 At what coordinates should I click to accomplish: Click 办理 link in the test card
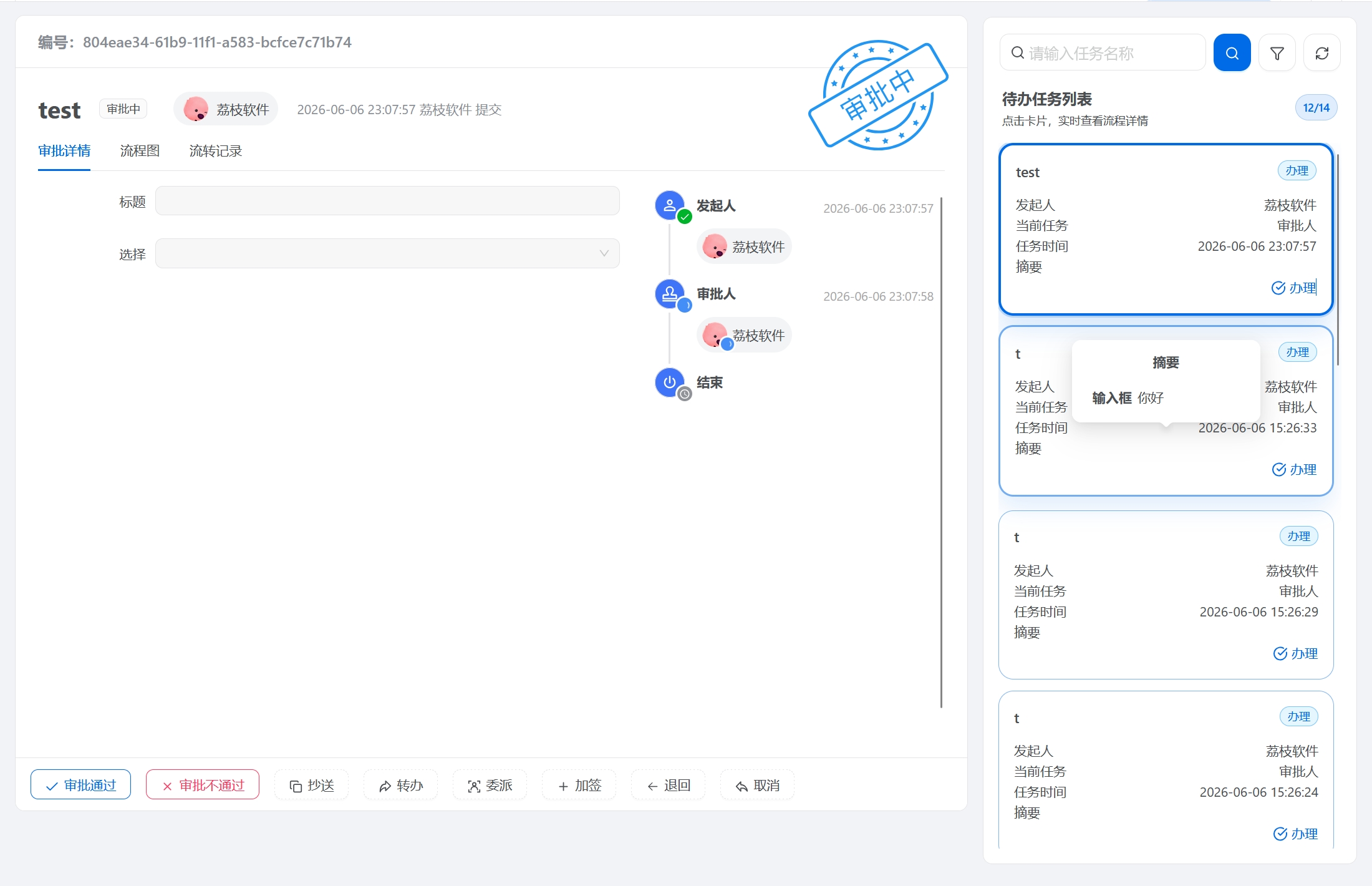1294,288
